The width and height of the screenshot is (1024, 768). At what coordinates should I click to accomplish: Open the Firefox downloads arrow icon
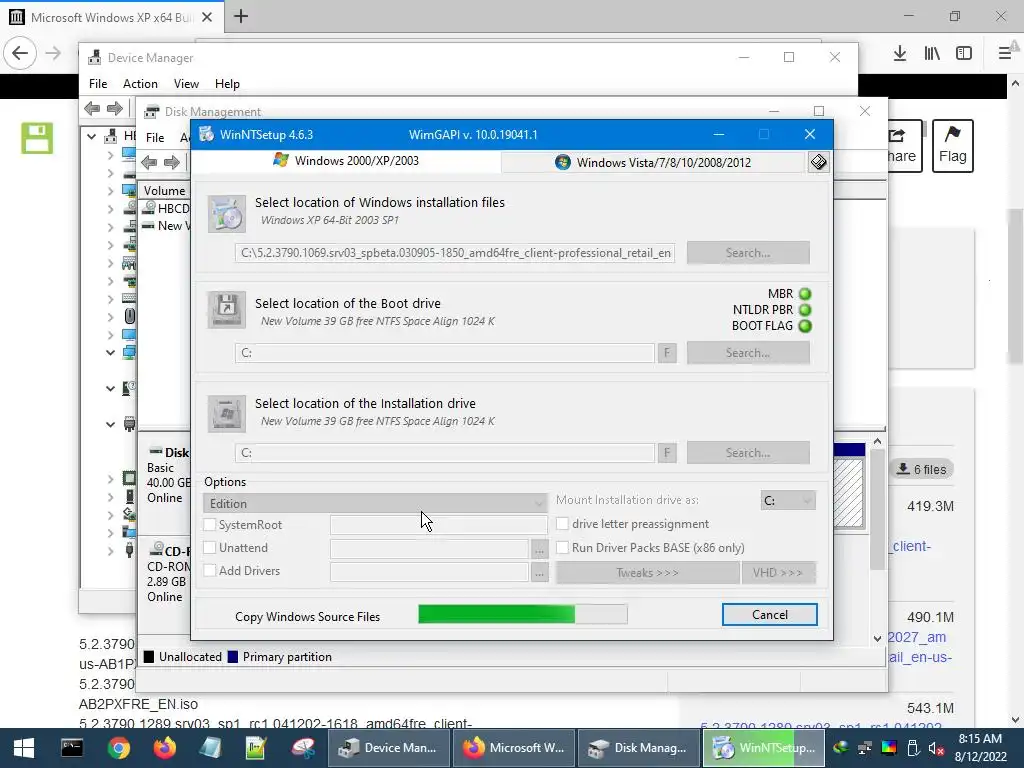900,54
